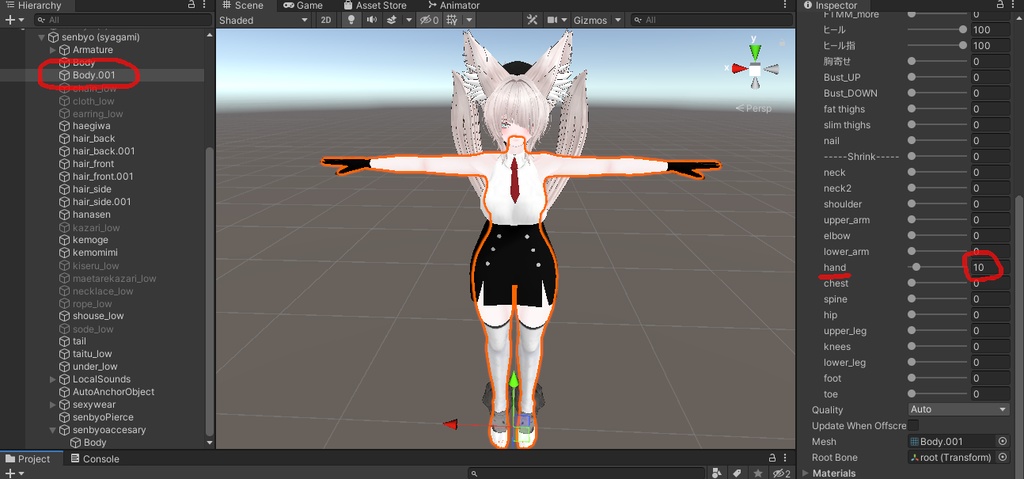Toggle Update When Offscreen checkbox
The width and height of the screenshot is (1024, 479).
point(913,425)
